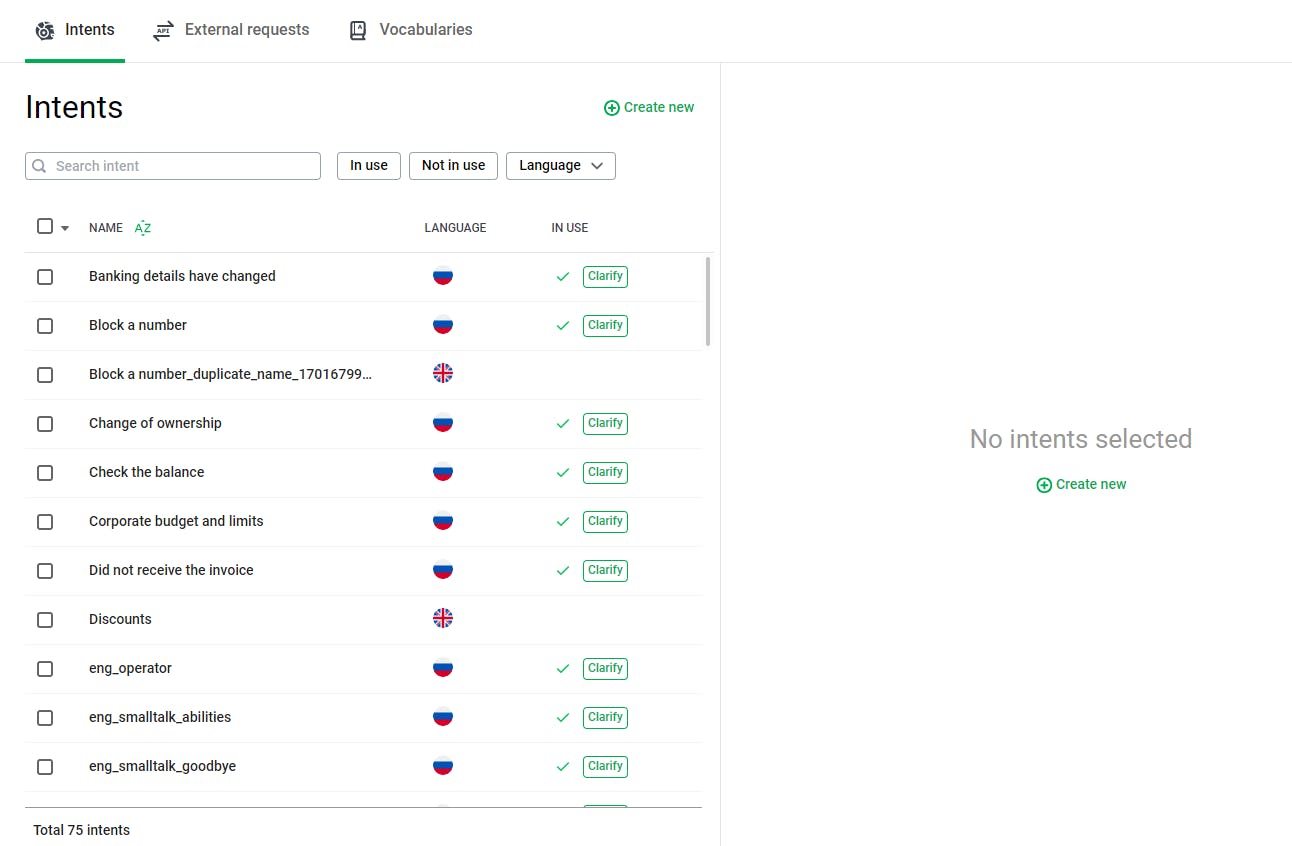Screen dimensions: 1292x846
Task: Click the UK flag for Block a number duplicate
Action: point(443,374)
